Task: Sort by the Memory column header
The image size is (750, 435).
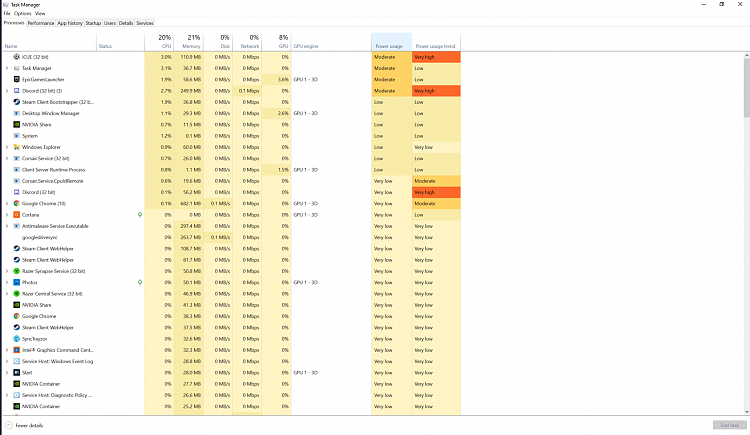Action: 188,42
